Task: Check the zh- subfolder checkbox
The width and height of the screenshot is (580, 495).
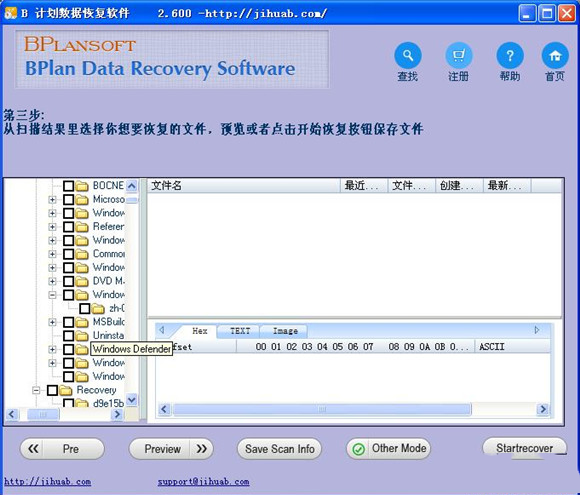Action: point(85,308)
